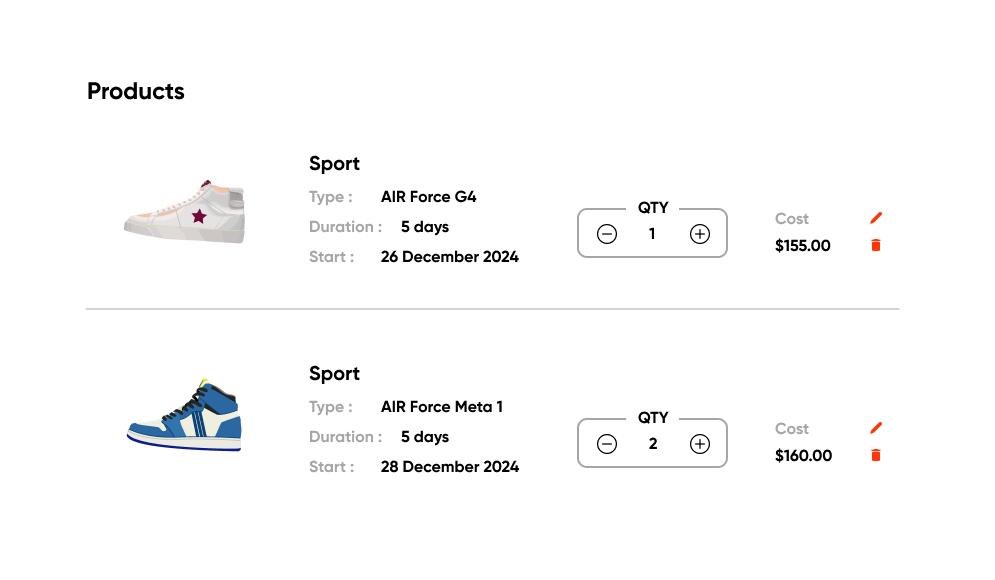Click the 26 December 2024 start date
Image resolution: width=995 pixels, height=580 pixels.
point(449,257)
